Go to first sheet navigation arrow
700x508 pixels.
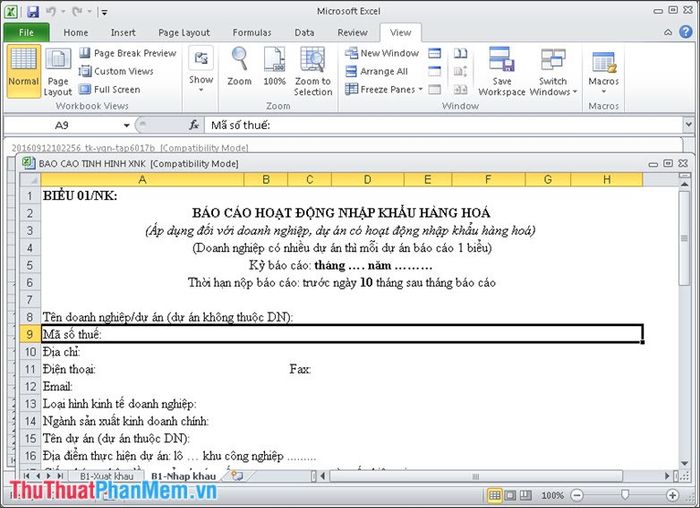(x=27, y=476)
